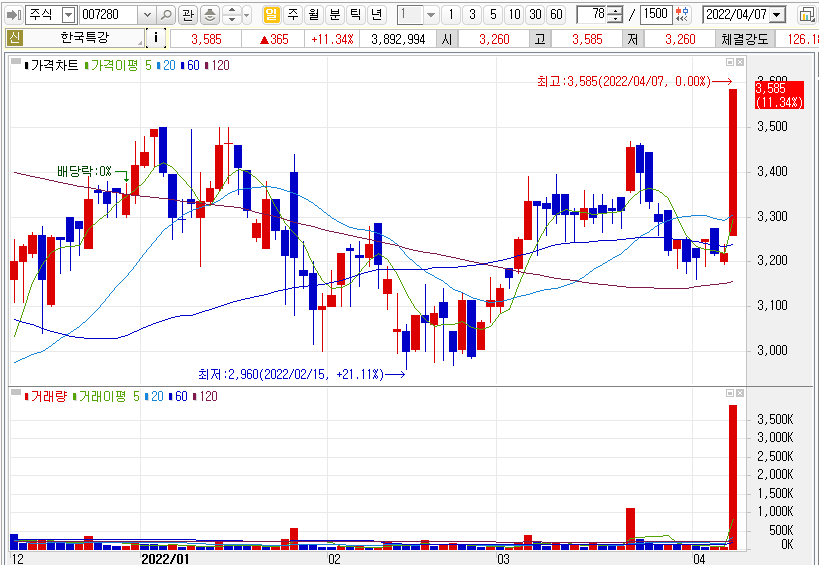Click the round stacked icon next to 관
Screen dimensions: 819x565
(x=209, y=15)
